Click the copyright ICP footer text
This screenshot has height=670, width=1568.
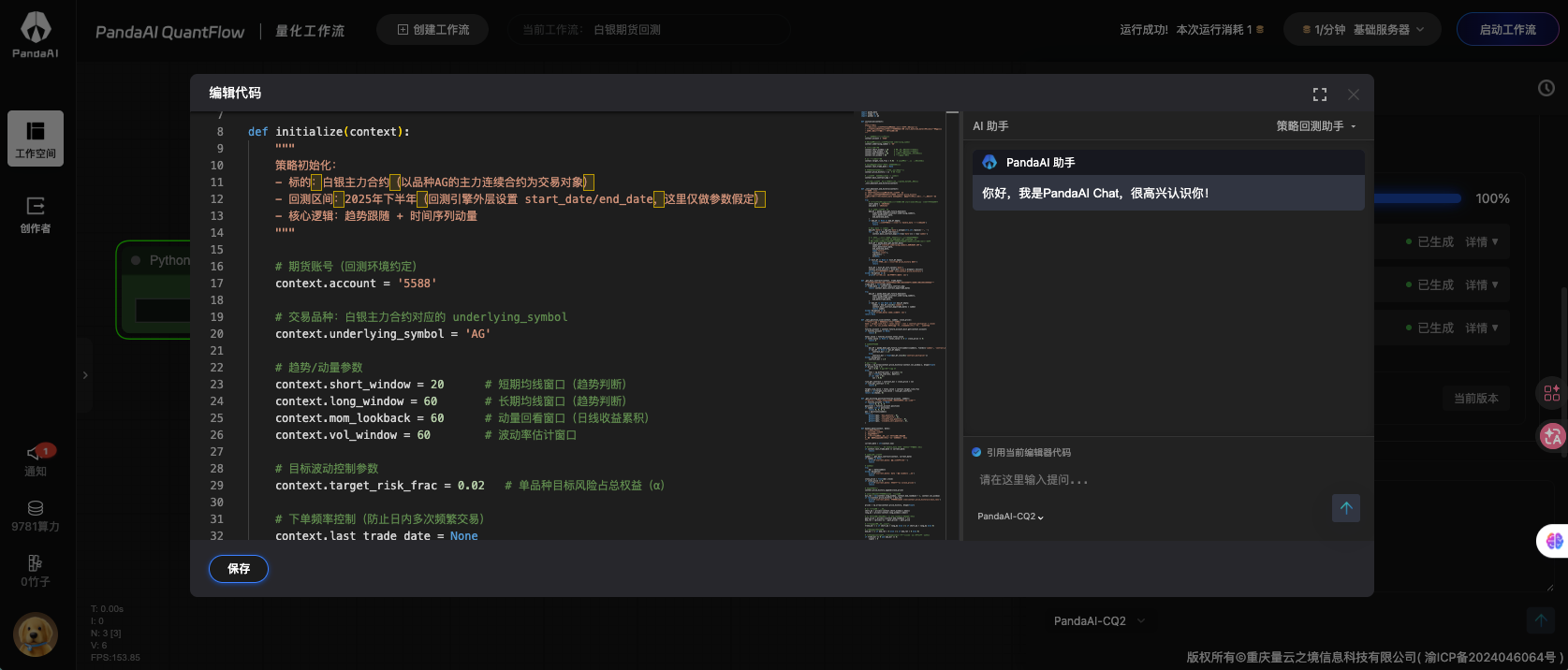1375,657
